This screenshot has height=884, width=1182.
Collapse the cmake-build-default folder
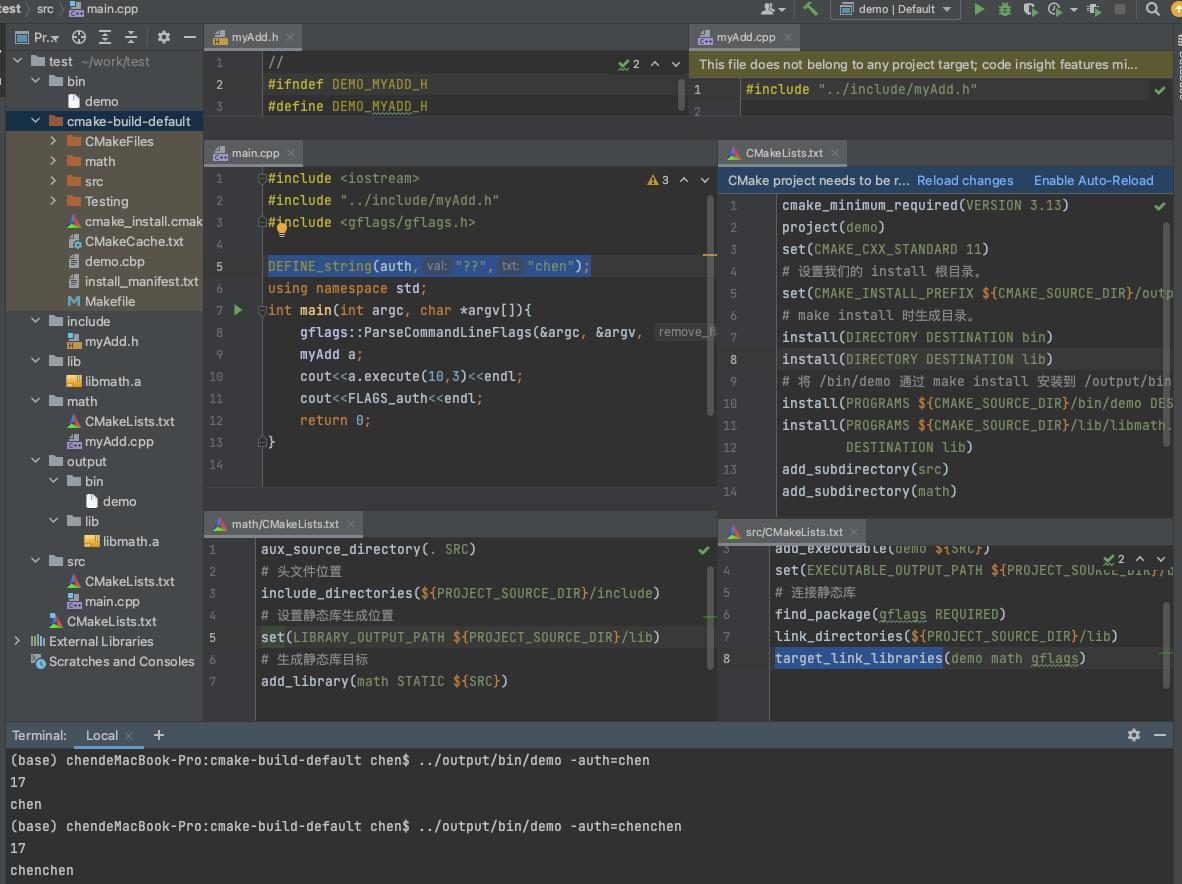click(x=36, y=121)
